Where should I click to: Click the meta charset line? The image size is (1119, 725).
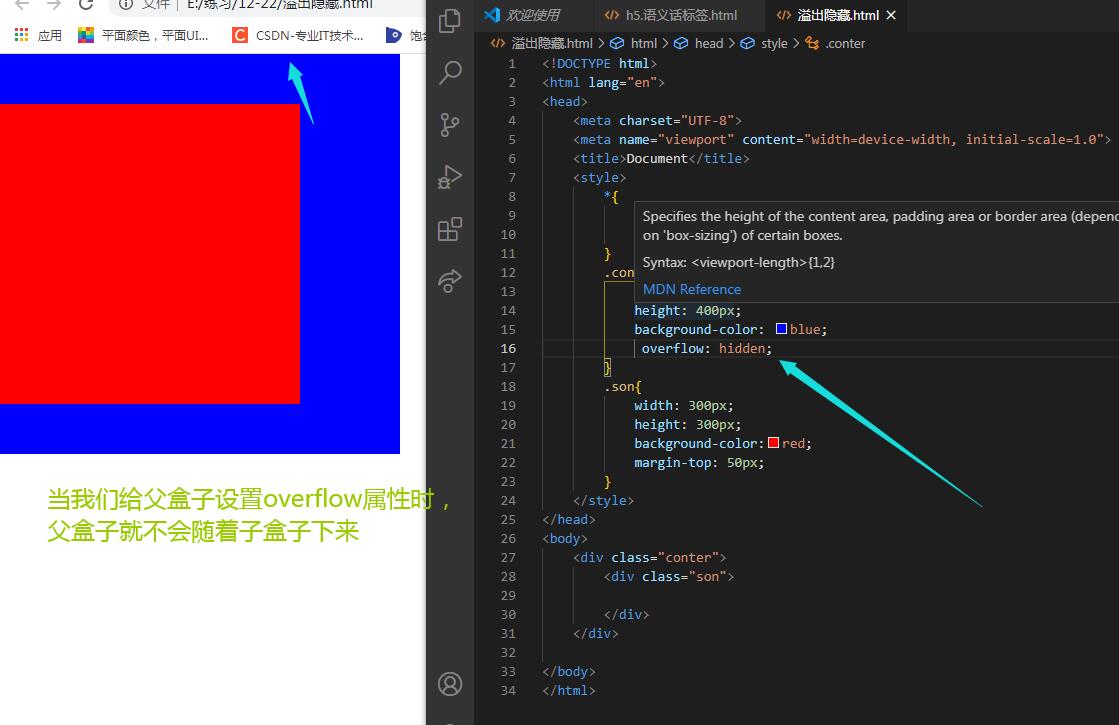pyautogui.click(x=657, y=120)
